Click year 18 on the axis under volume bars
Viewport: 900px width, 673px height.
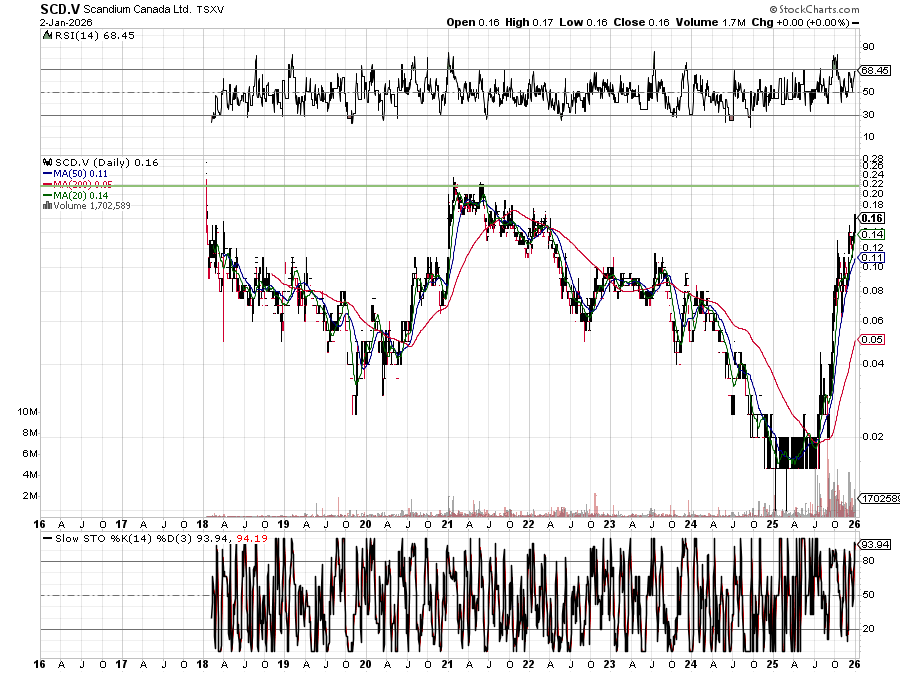pyautogui.click(x=203, y=524)
